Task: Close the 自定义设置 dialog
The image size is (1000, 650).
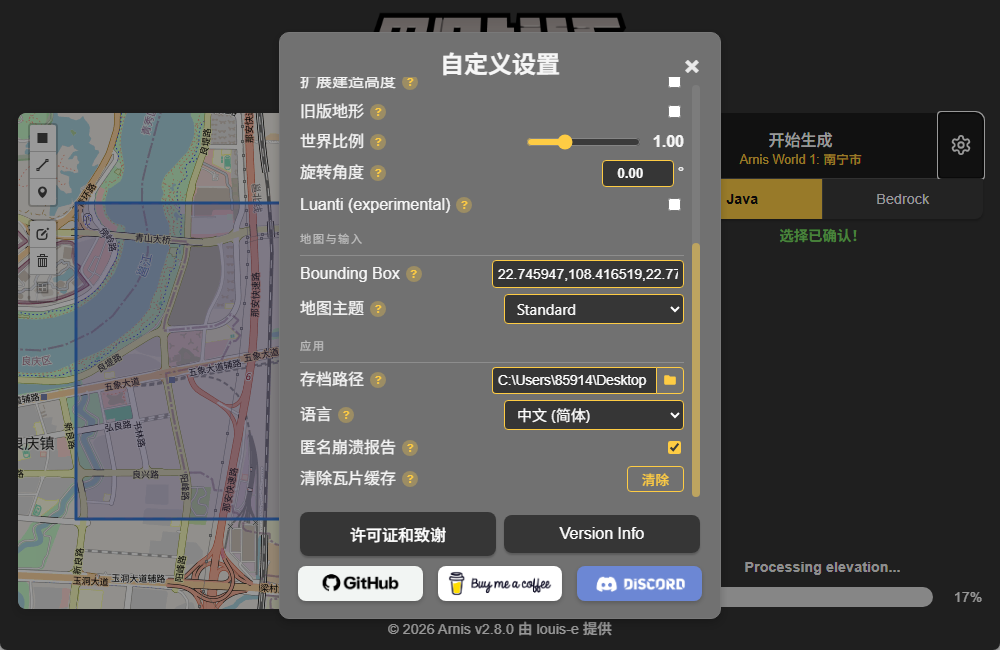Action: click(x=692, y=66)
